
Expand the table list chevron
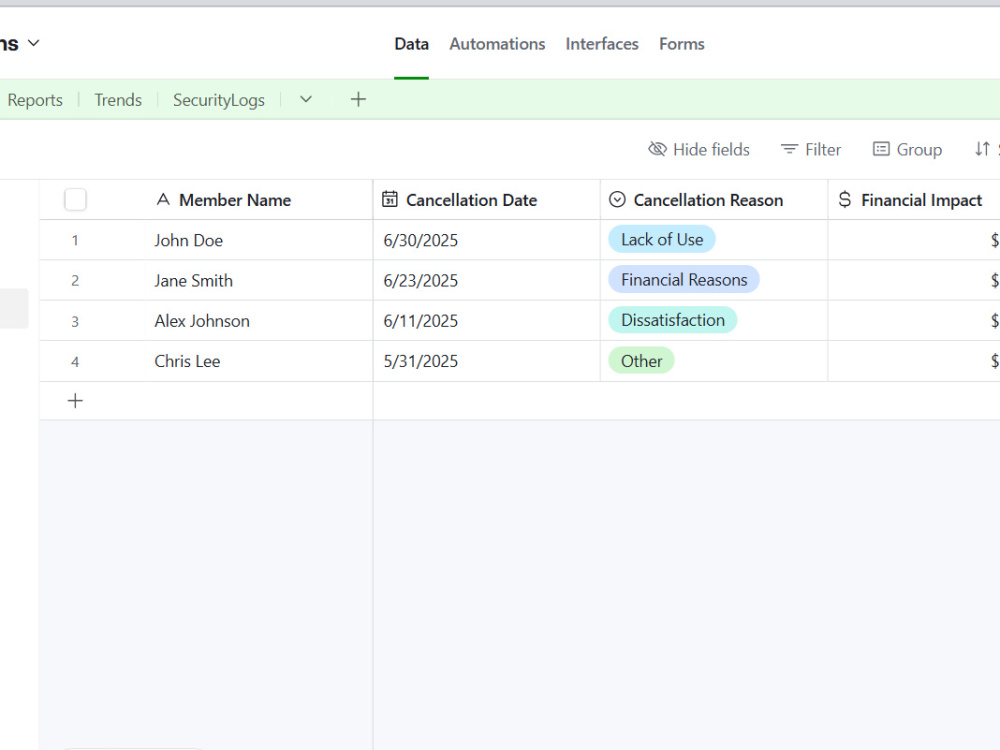[x=306, y=99]
